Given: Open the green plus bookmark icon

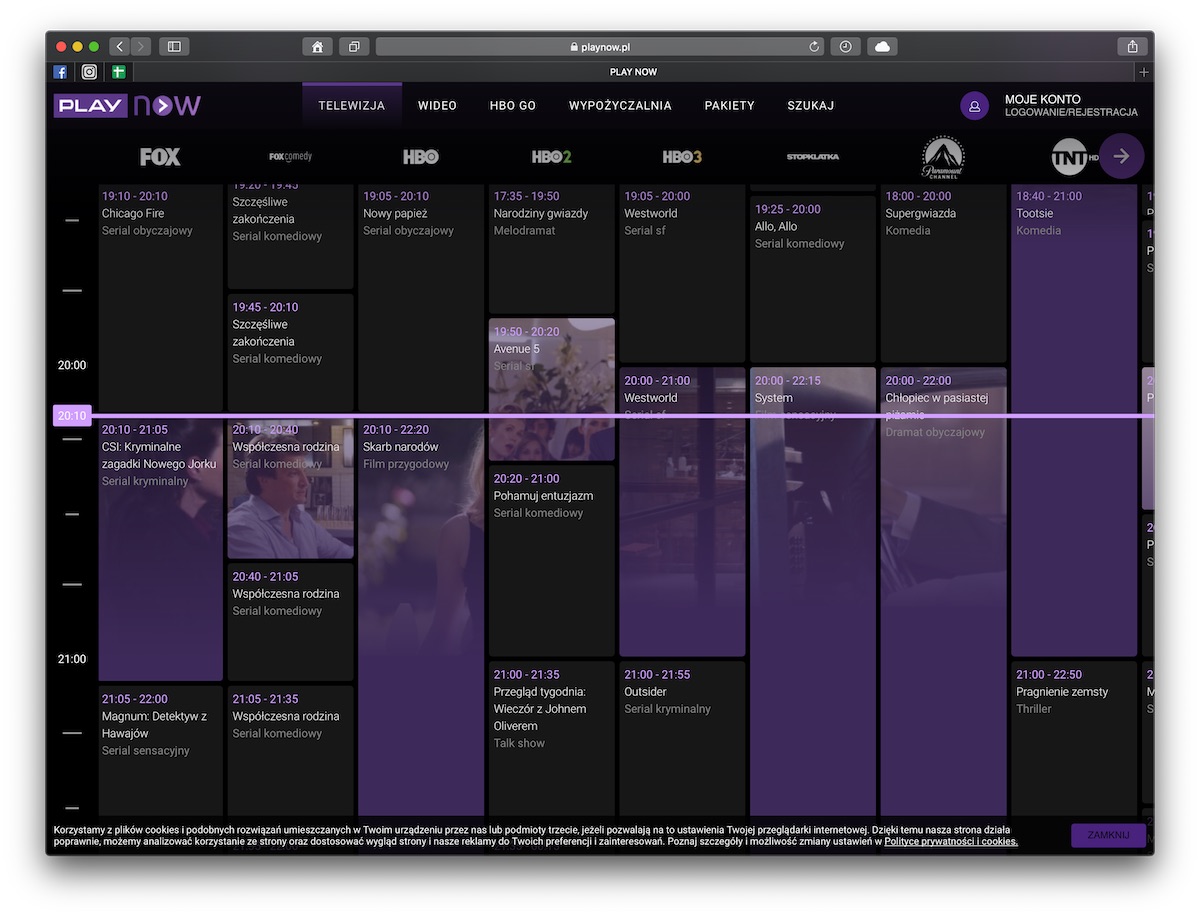Looking at the screenshot, I should click(x=118, y=72).
